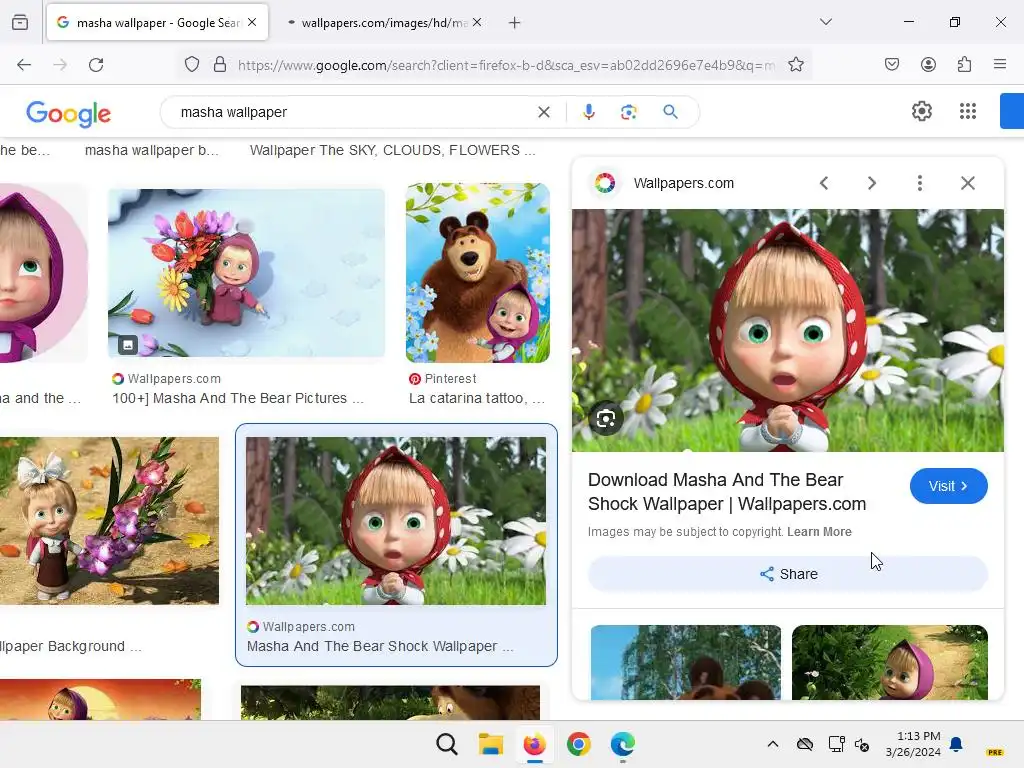The image size is (1024, 768).
Task: Click the 'Wallpaper The SKY, CLOUDS, FLOWERS' caption
Action: (x=392, y=150)
